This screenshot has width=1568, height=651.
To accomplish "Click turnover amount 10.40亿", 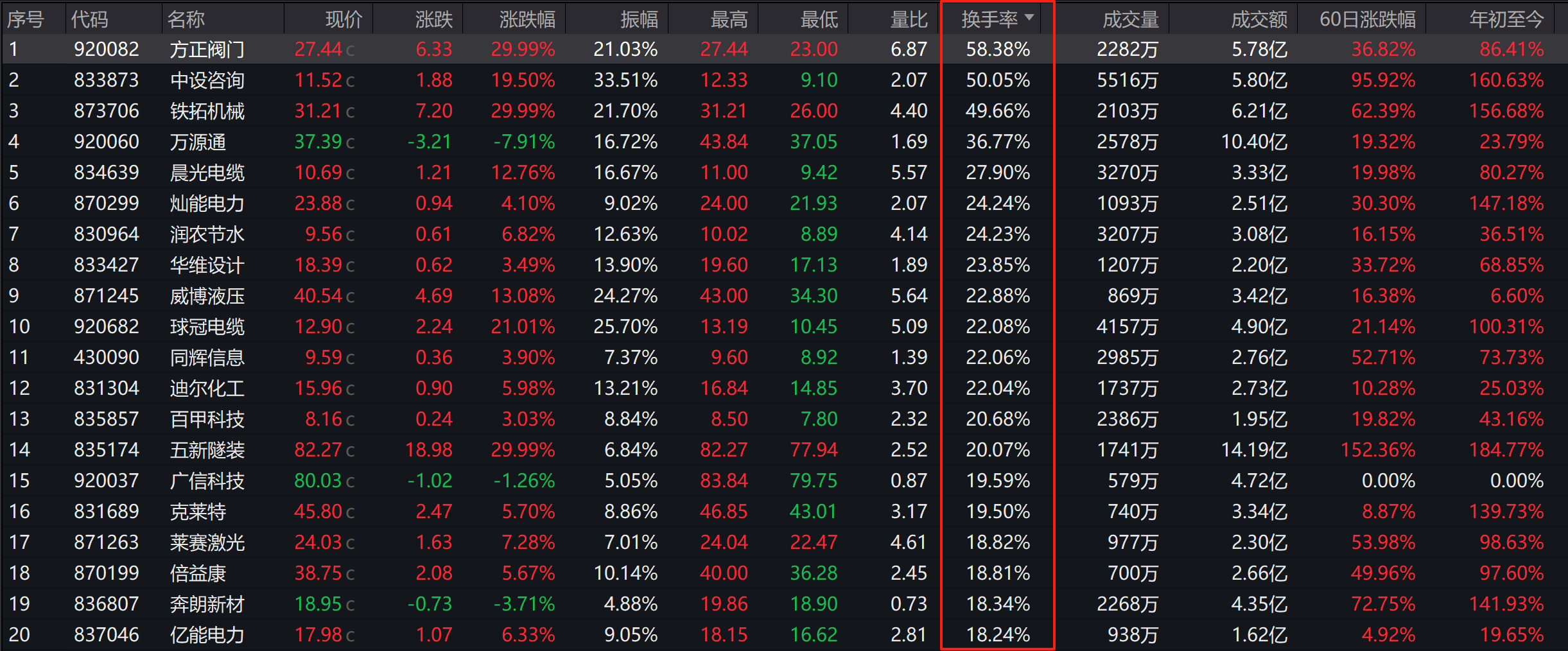I will pyautogui.click(x=1254, y=142).
